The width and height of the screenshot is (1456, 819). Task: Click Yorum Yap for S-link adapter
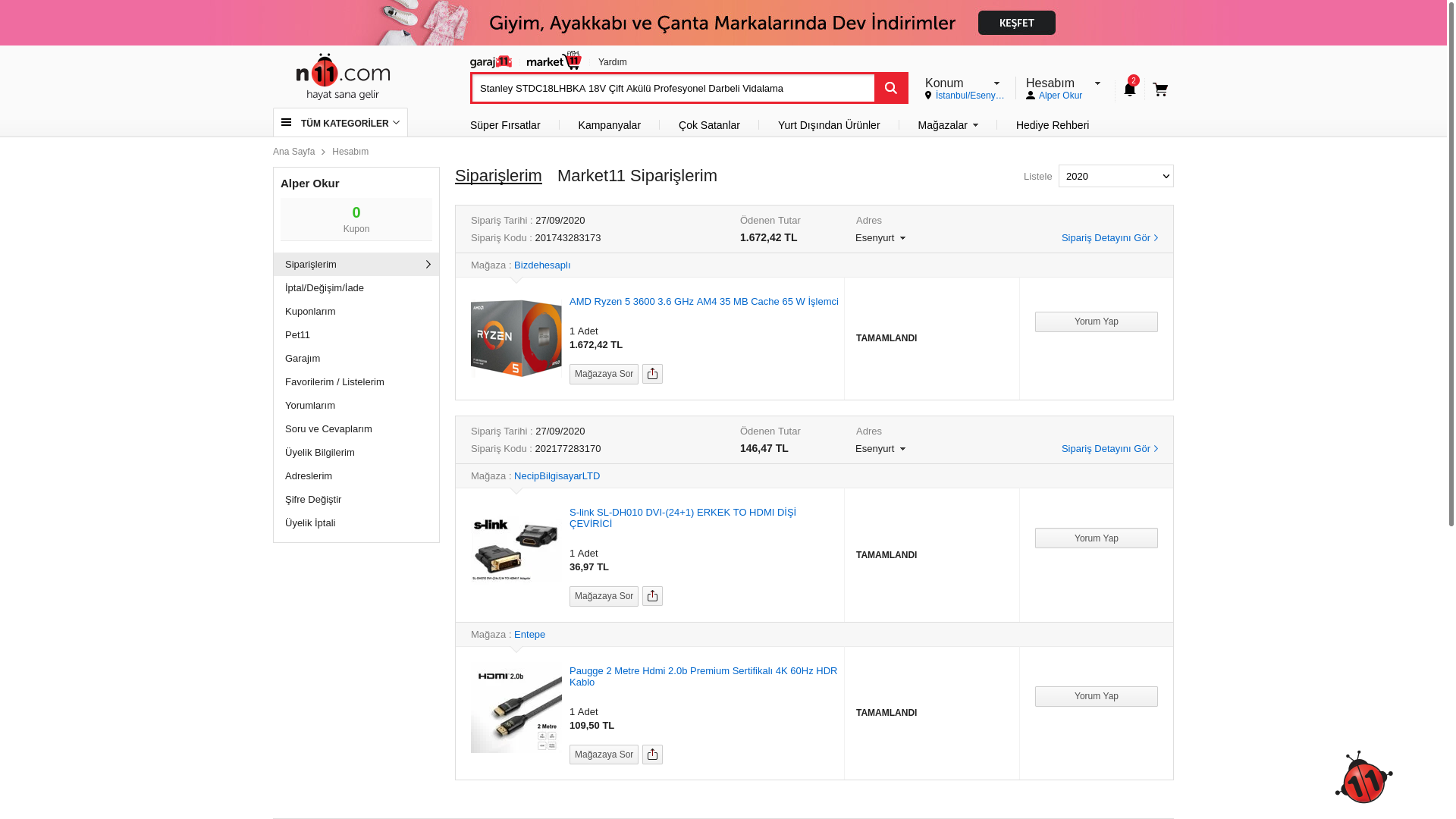pyautogui.click(x=1097, y=538)
